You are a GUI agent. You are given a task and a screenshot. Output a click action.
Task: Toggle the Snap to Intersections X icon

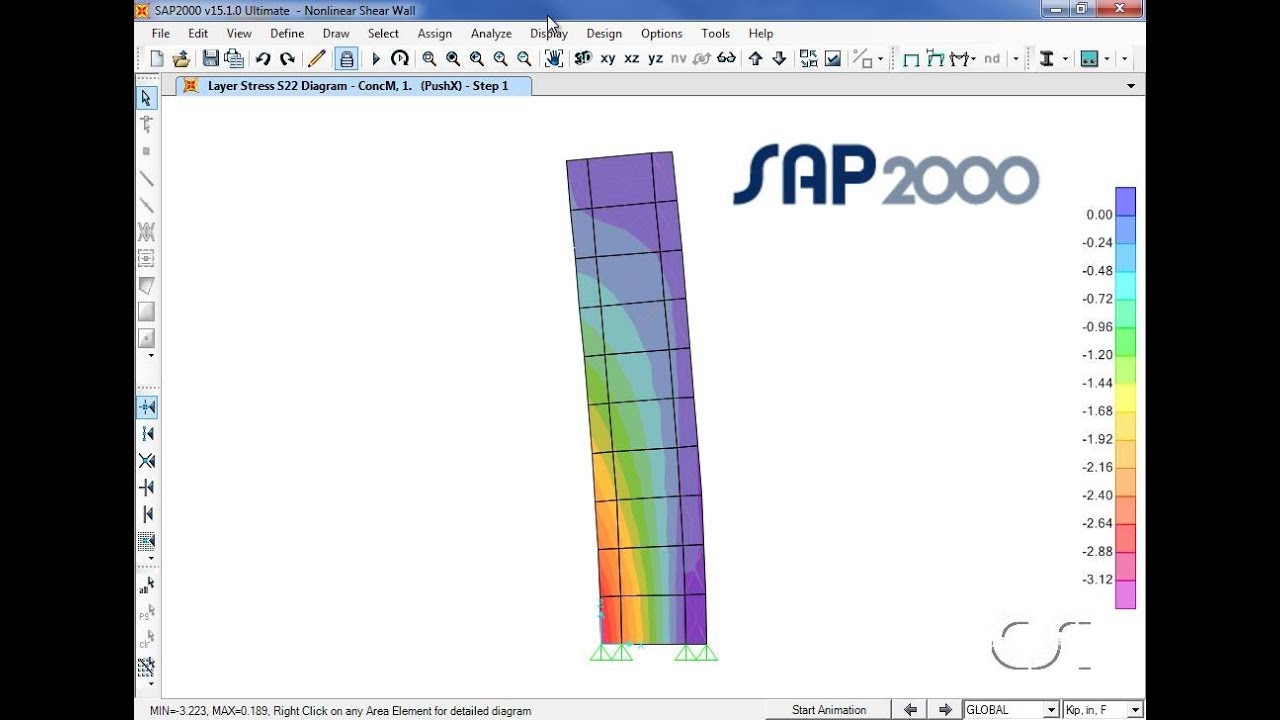point(146,461)
